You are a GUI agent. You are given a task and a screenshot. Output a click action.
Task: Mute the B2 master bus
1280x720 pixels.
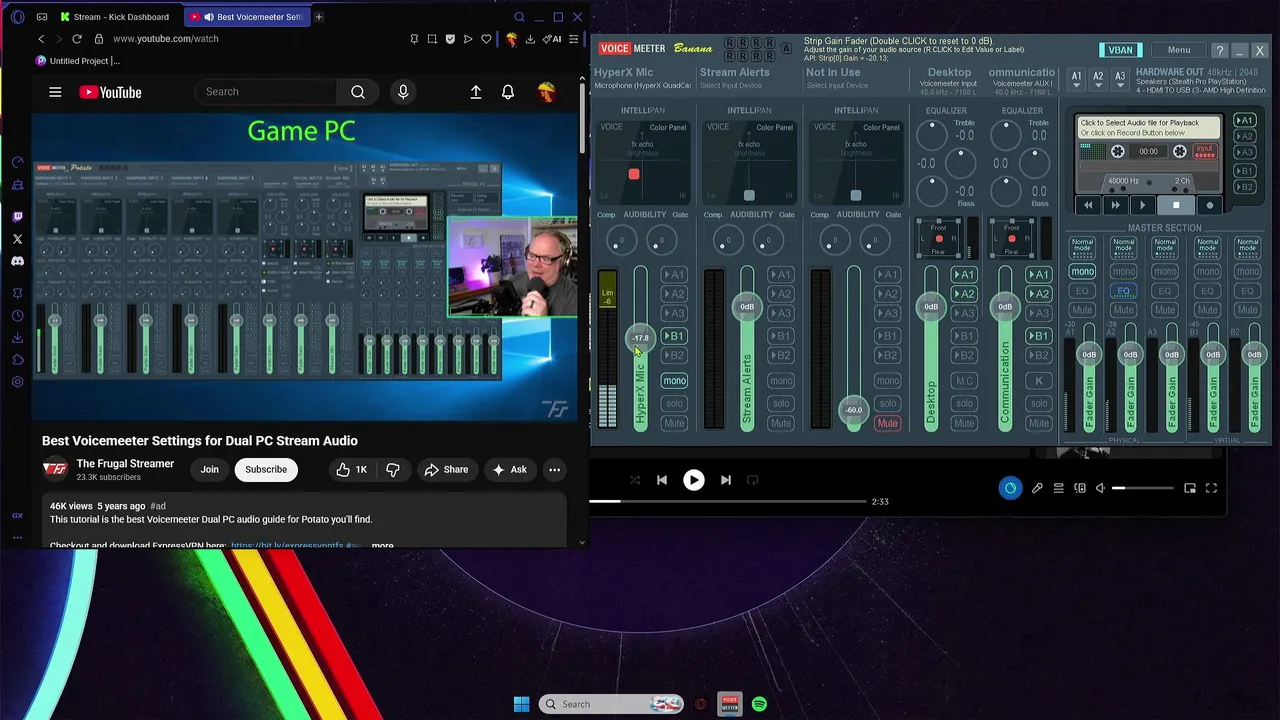pyautogui.click(x=1246, y=310)
